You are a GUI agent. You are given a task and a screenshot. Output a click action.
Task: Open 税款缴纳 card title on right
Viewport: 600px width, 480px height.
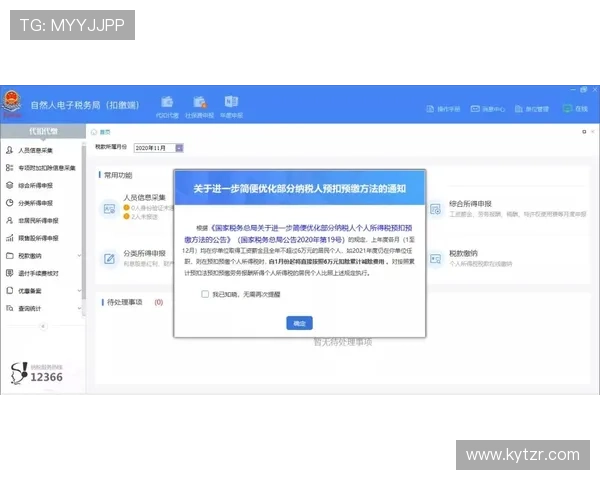(463, 253)
